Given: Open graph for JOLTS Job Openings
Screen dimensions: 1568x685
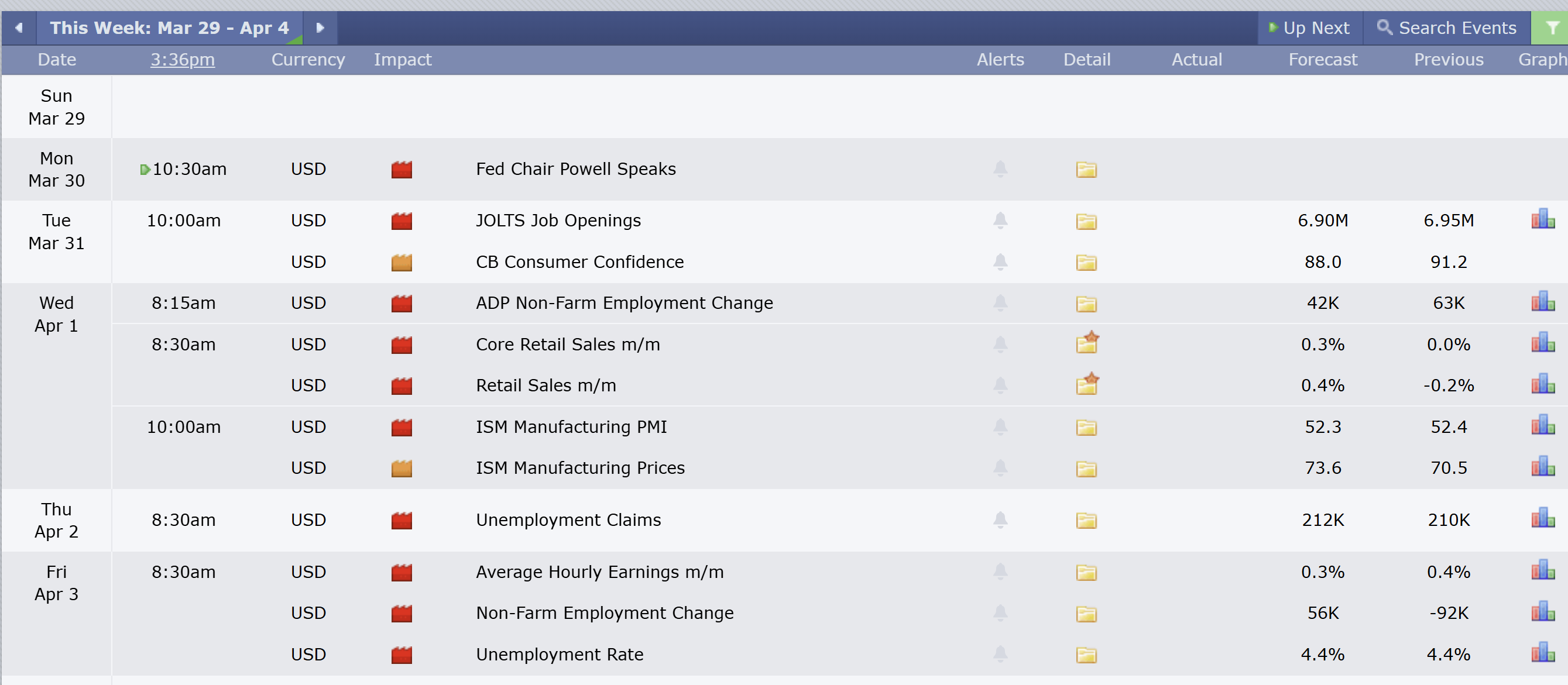Looking at the screenshot, I should click(1542, 219).
